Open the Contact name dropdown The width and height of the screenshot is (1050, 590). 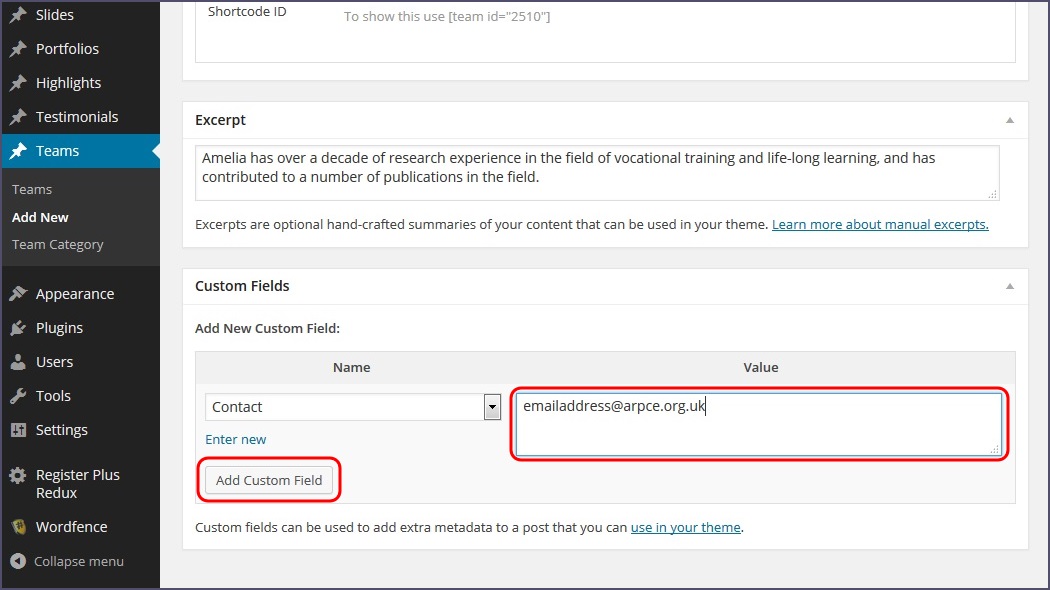point(491,407)
